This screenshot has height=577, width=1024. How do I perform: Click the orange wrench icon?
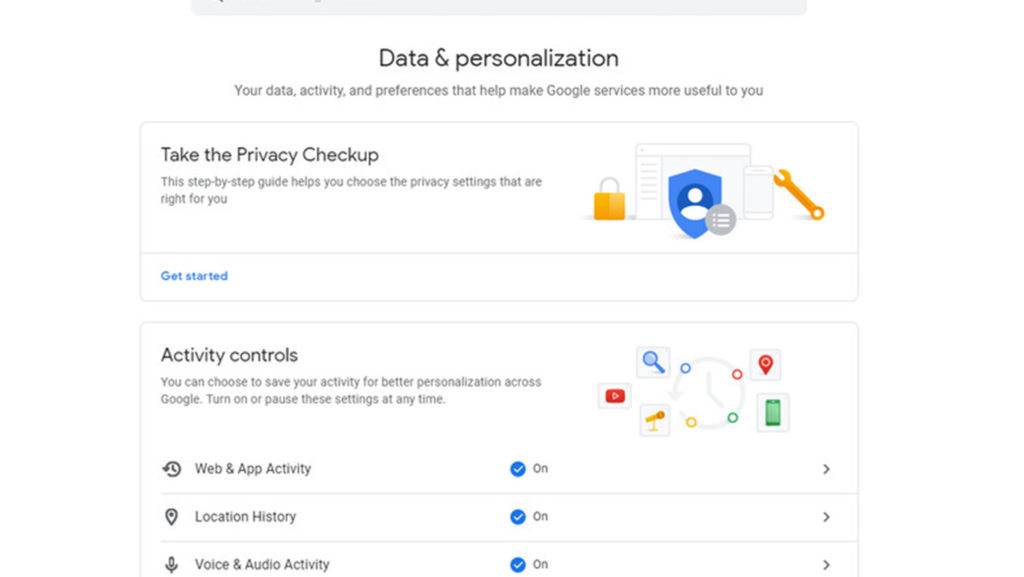pos(799,194)
